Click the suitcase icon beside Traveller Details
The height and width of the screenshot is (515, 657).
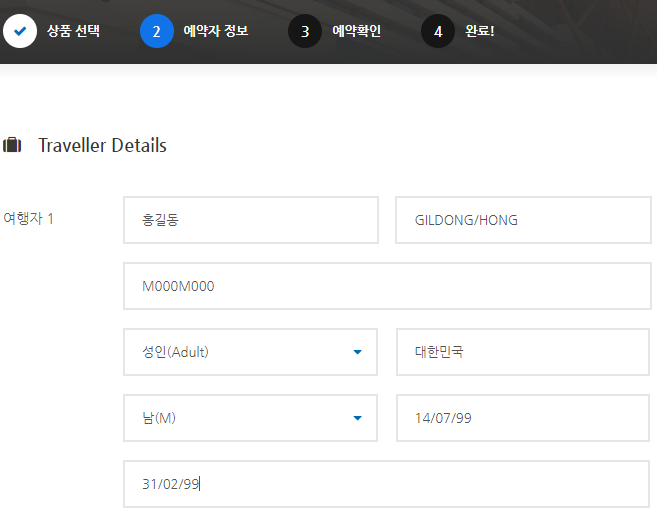coord(12,146)
